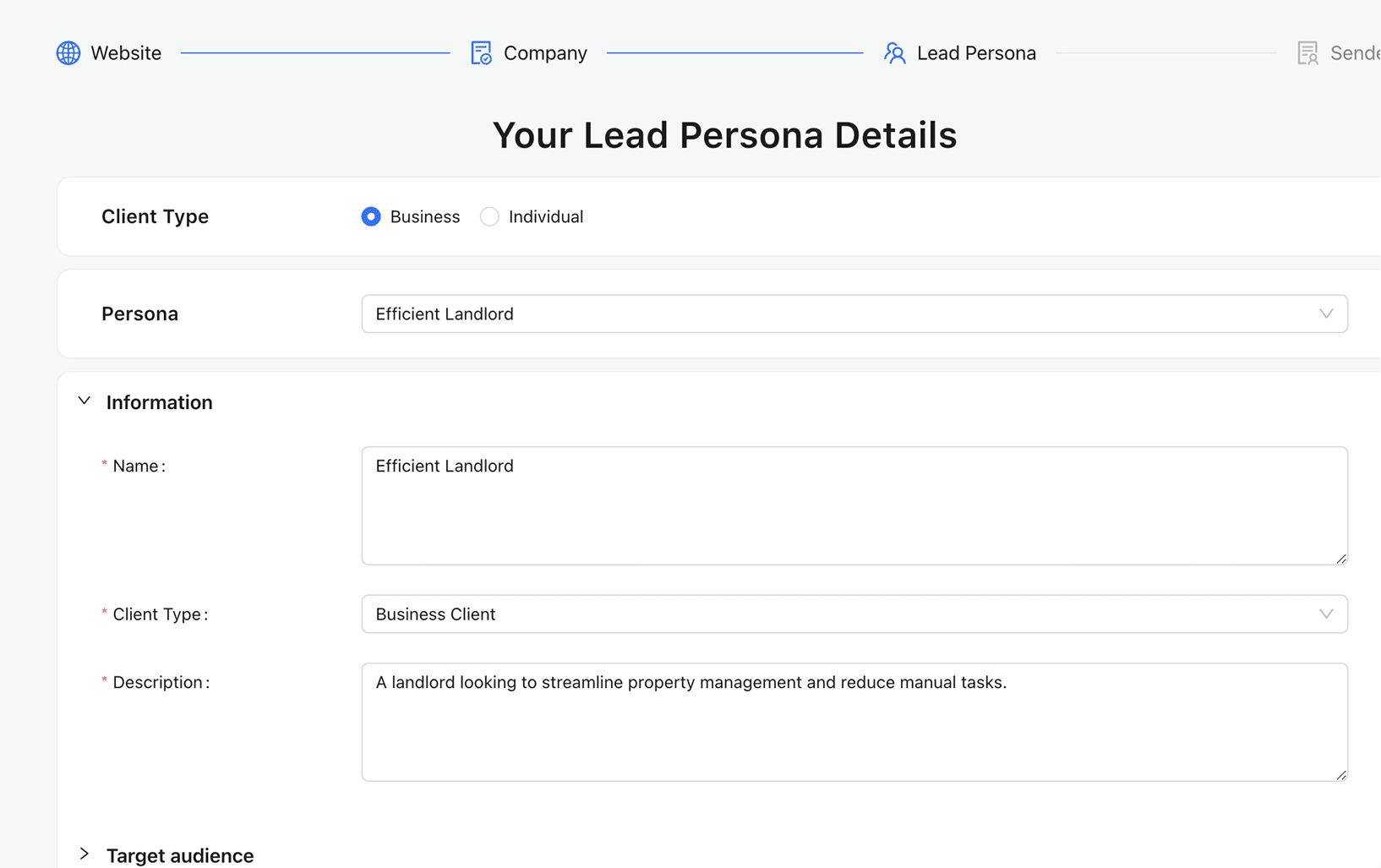Screen dimensions: 1381x868
Task: Click the Description textarea resize corner
Action: click(1341, 775)
